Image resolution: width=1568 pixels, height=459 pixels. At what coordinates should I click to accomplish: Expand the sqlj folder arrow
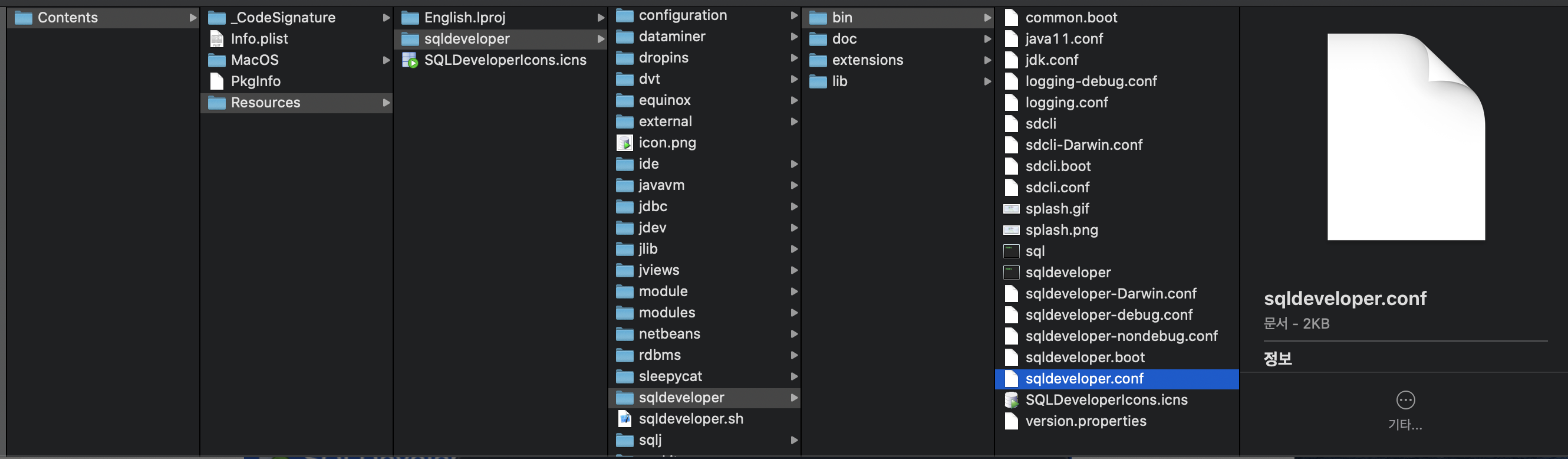tap(794, 440)
